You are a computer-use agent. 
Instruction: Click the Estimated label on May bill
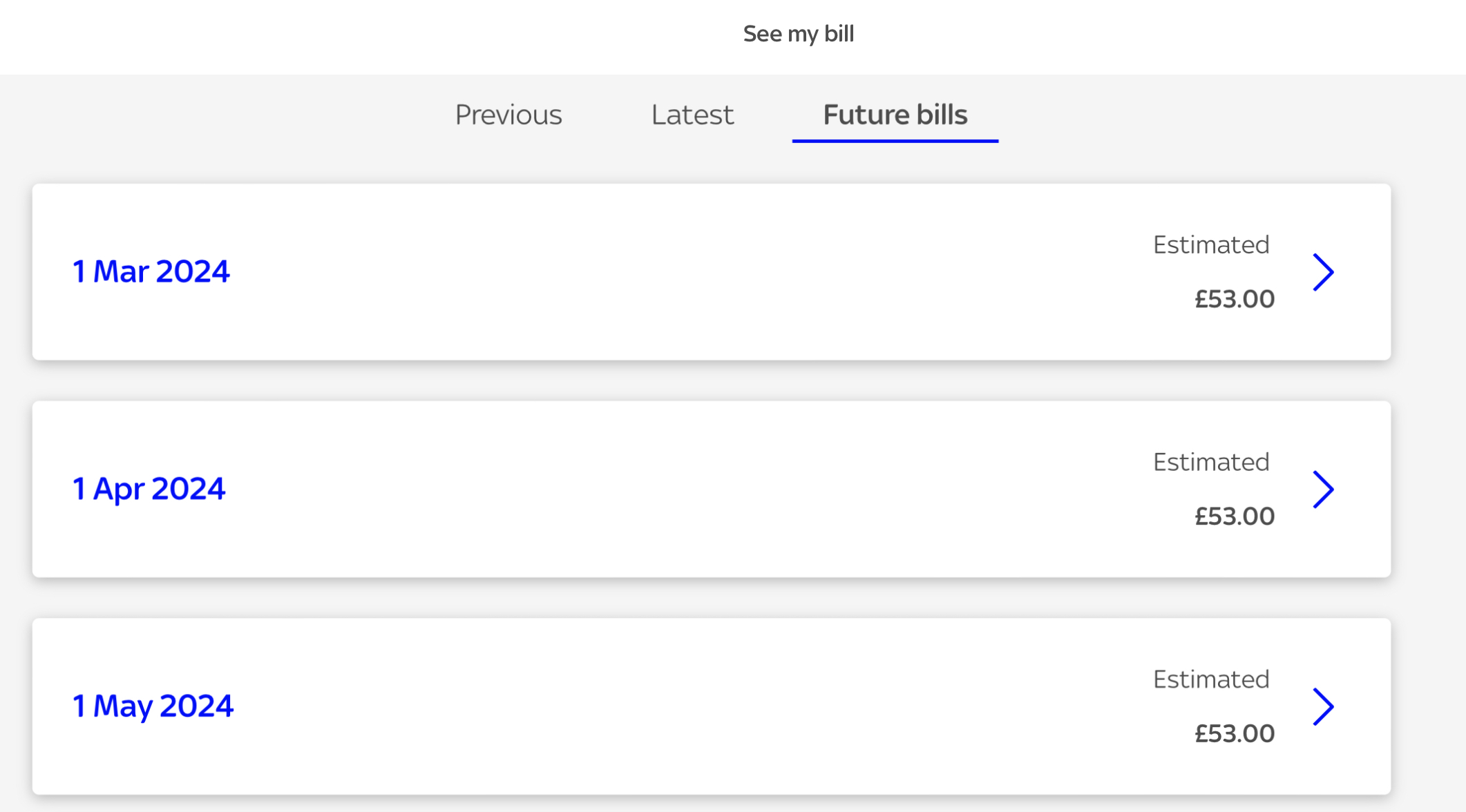coord(1211,679)
